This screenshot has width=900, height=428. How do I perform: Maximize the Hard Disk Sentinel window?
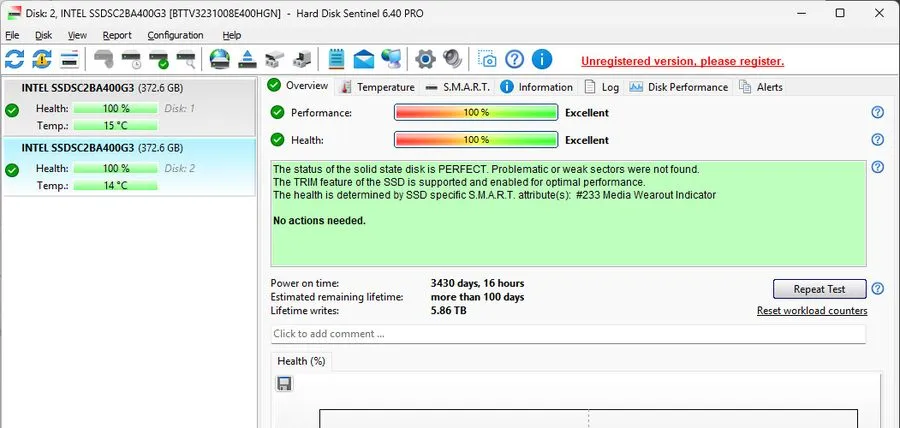click(x=840, y=13)
